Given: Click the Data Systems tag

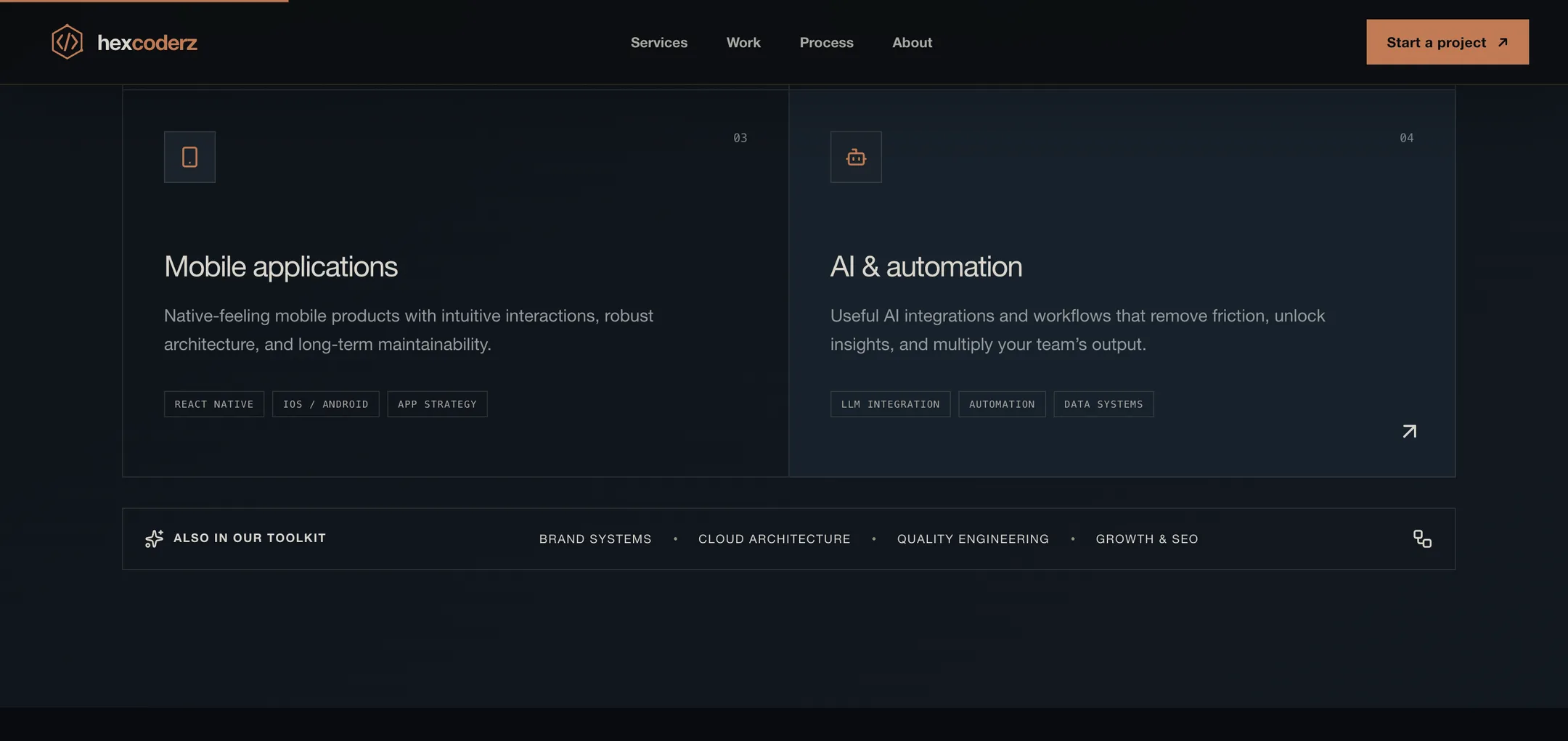Looking at the screenshot, I should click(x=1103, y=404).
